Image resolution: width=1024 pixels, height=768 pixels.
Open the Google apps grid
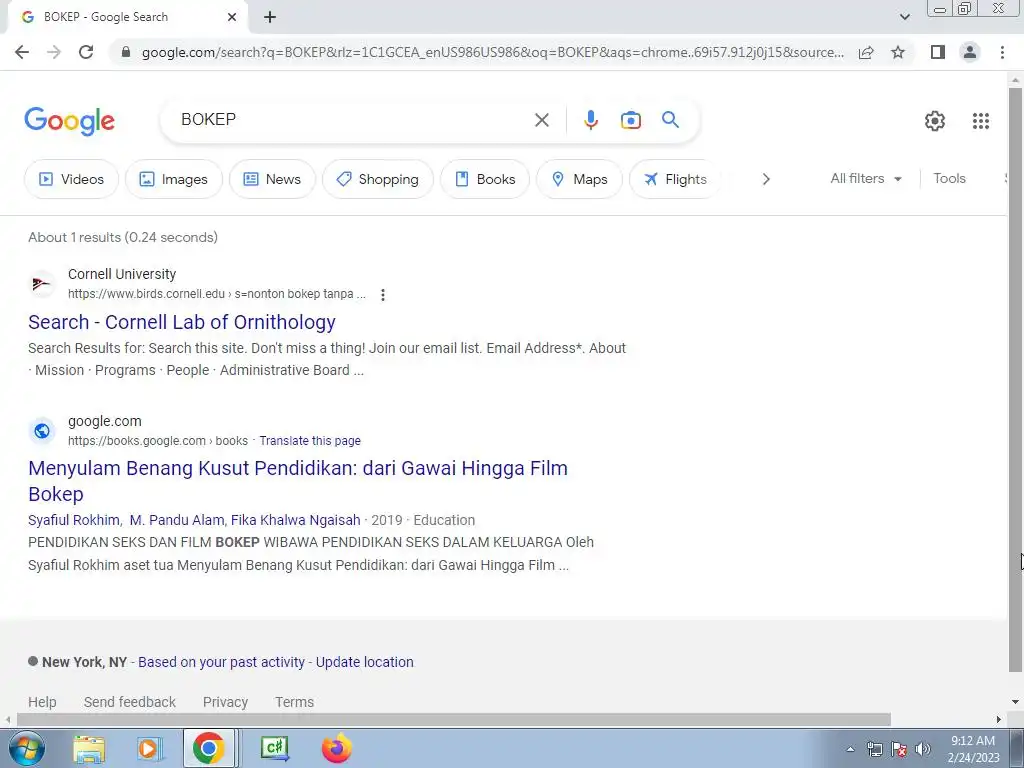tap(981, 121)
